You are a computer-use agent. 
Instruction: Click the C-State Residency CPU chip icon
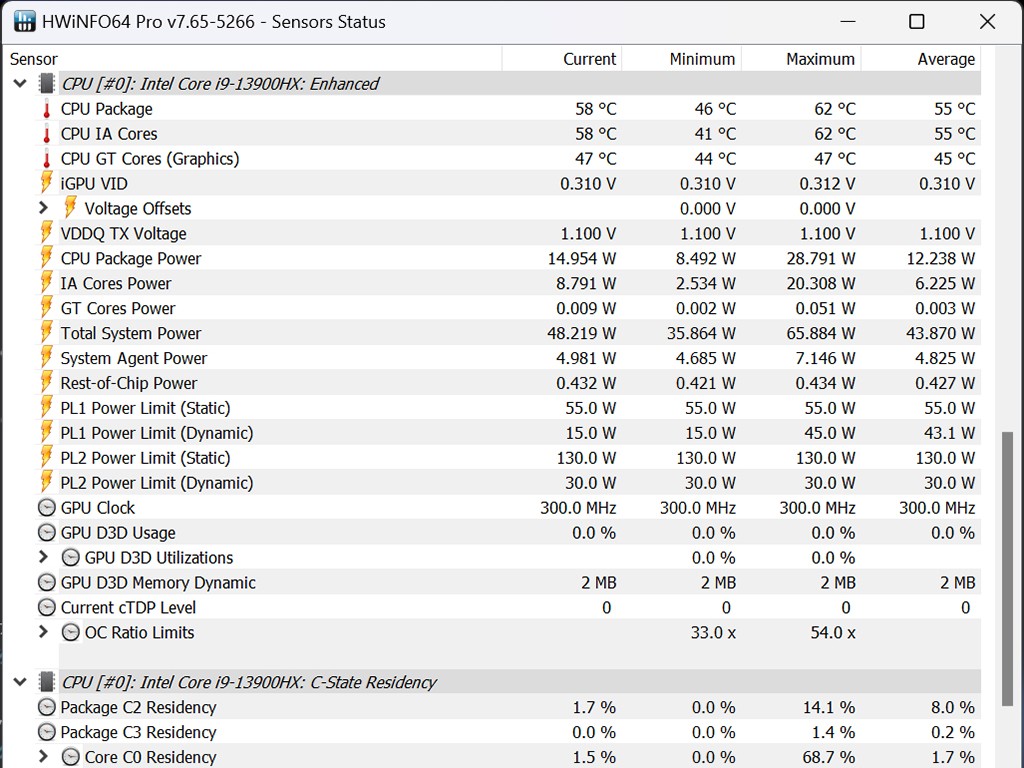click(x=47, y=683)
